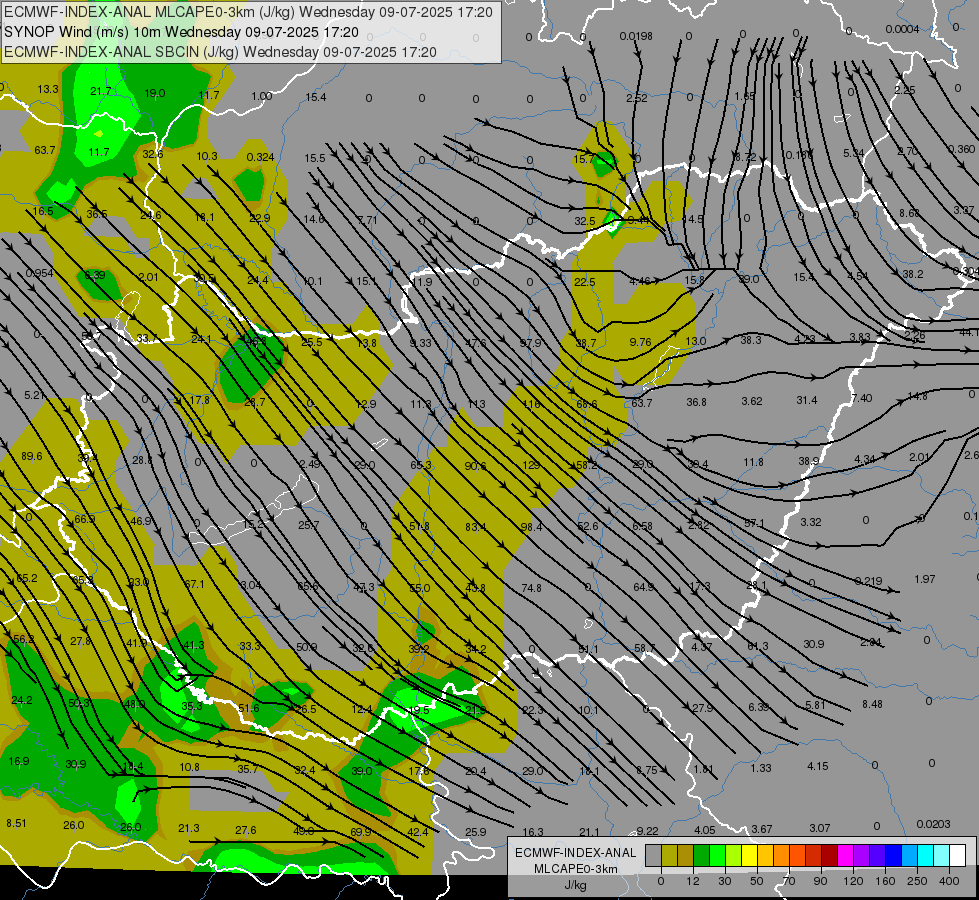
Task: Click the legend label 'MLCAPE0-3km'
Action: 575,869
